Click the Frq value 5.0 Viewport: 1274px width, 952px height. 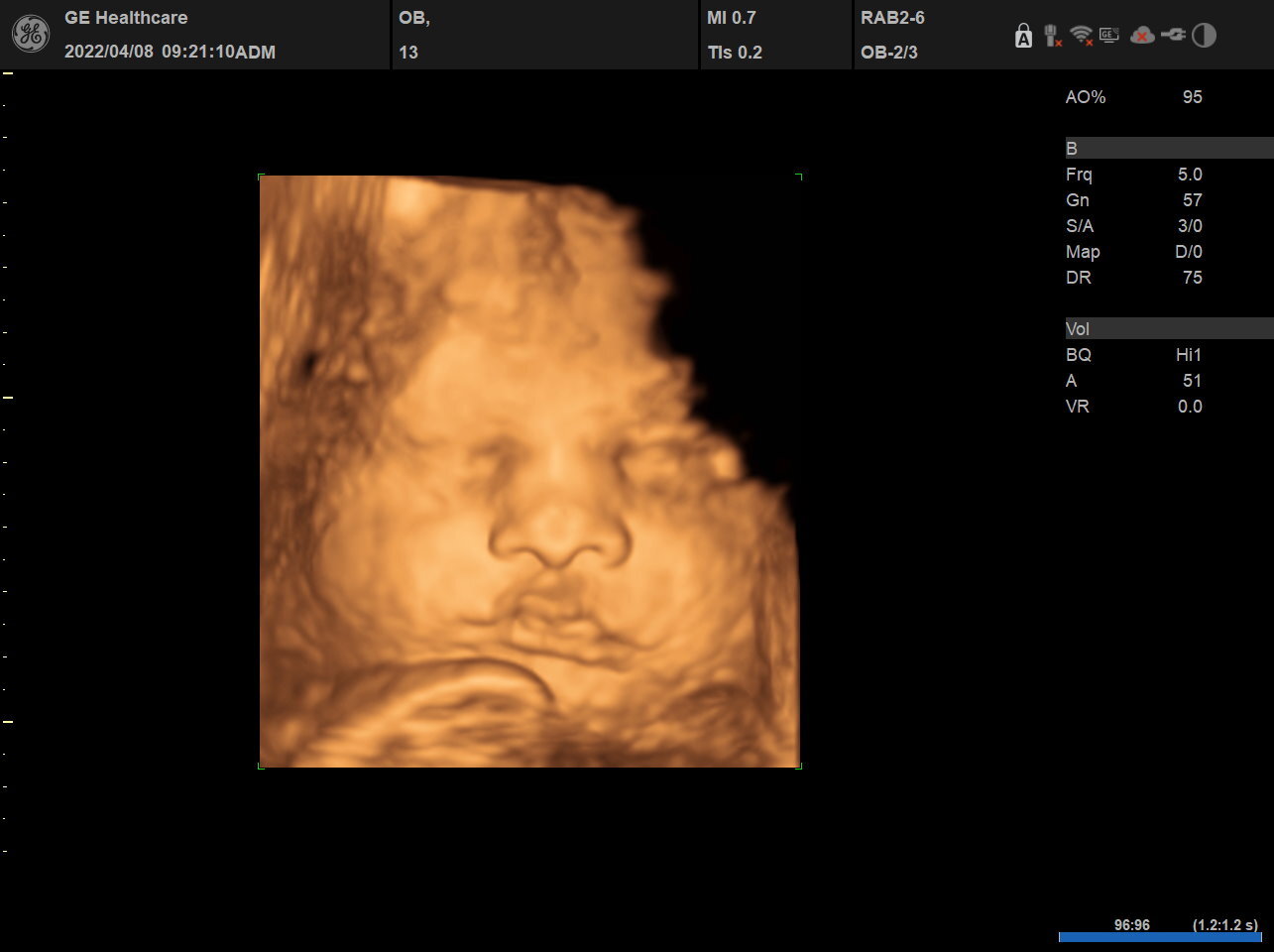click(x=1189, y=175)
